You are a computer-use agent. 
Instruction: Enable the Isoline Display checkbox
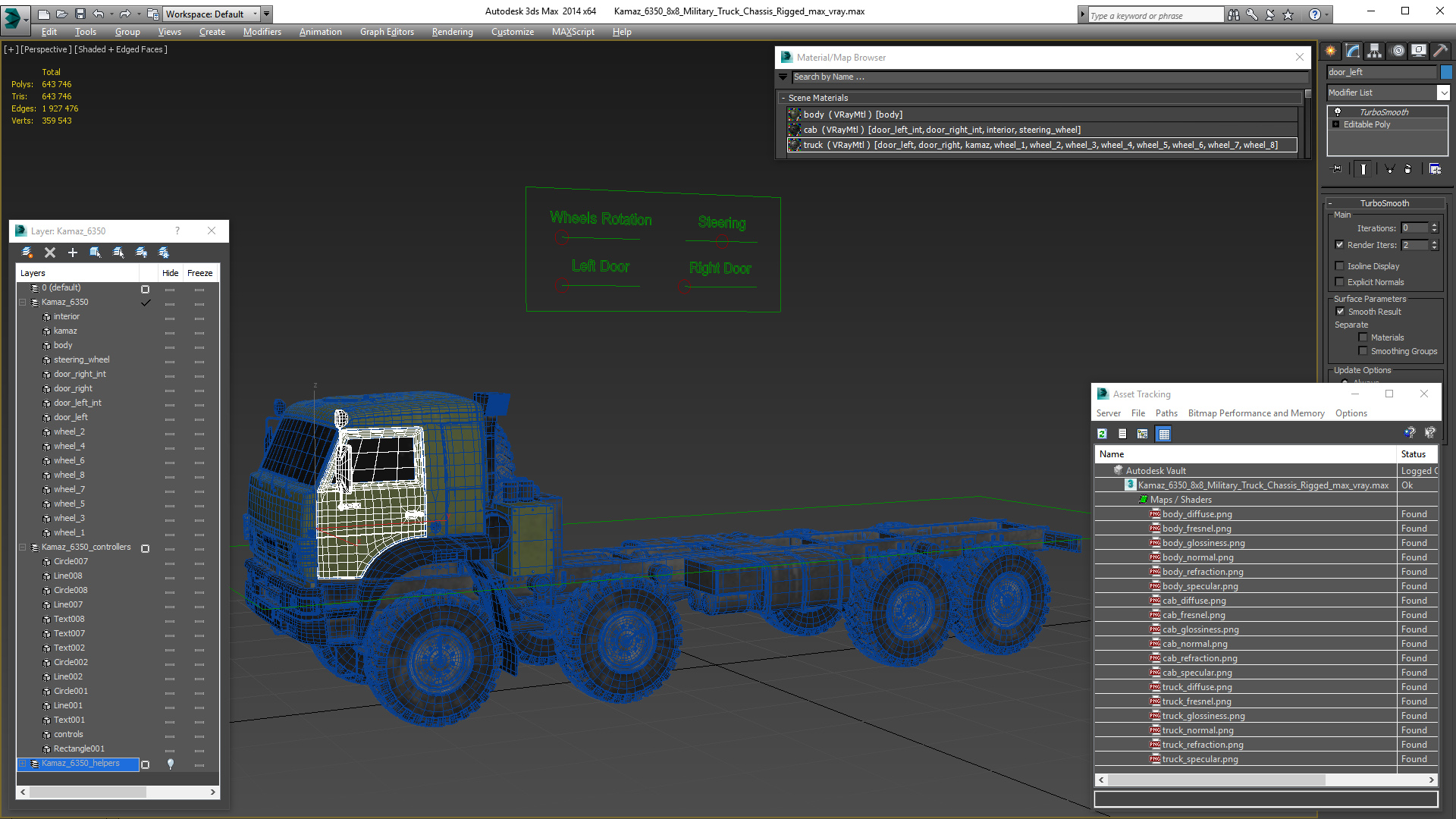[1339, 266]
